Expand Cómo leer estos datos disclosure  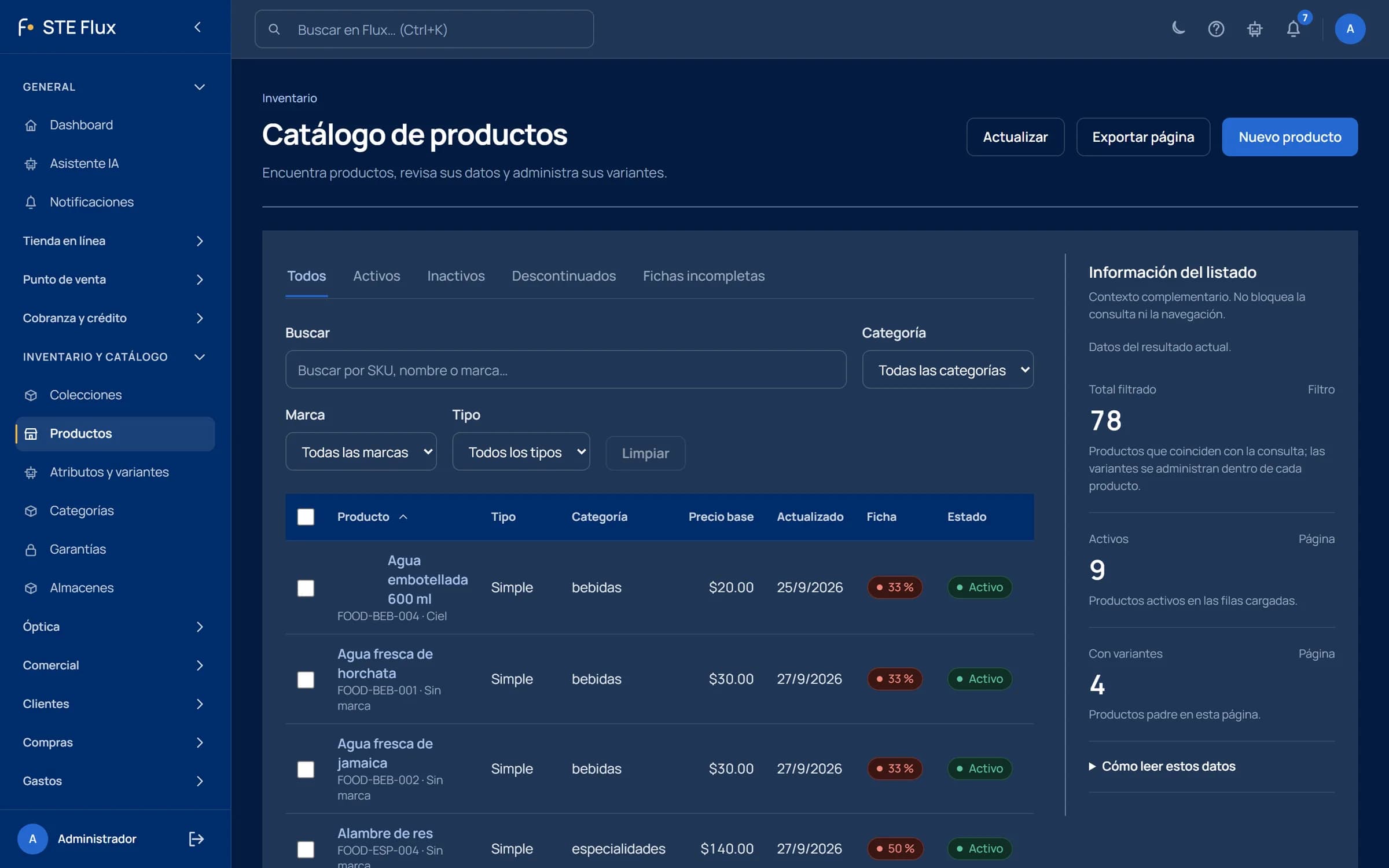(1162, 766)
